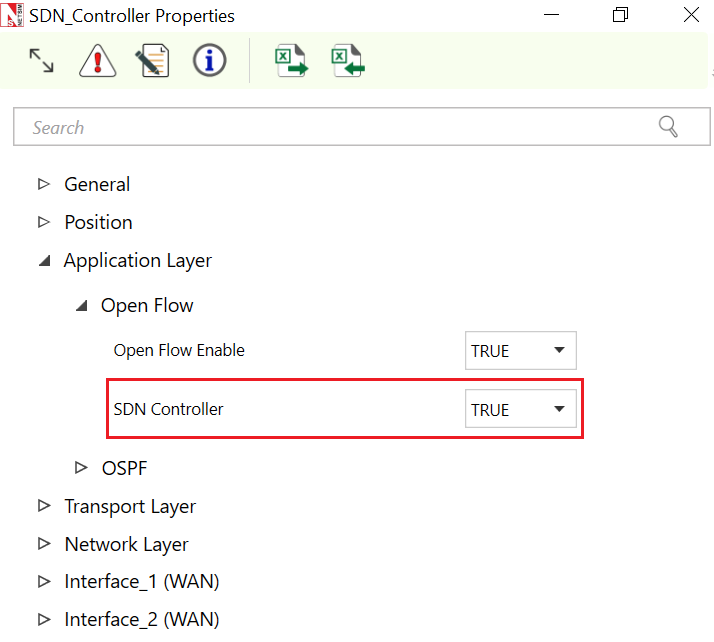Click the Excel export icon
The image size is (714, 642).
pos(290,62)
